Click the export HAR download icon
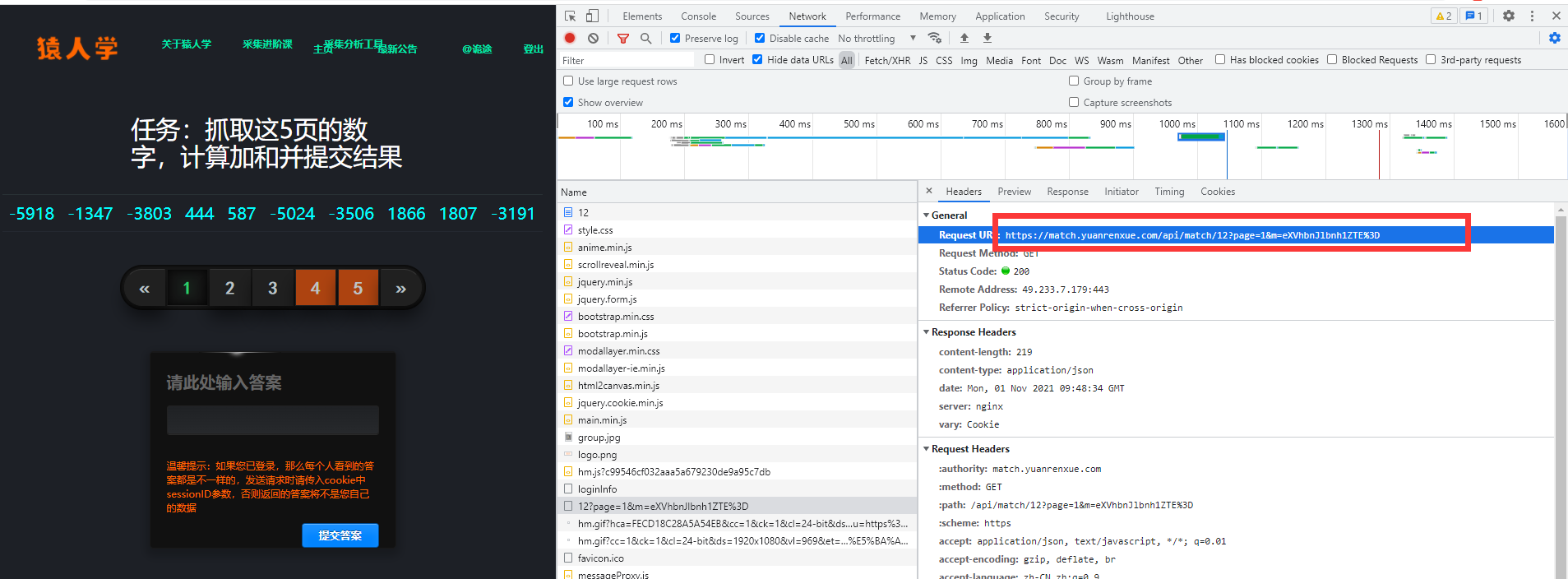 [x=988, y=38]
